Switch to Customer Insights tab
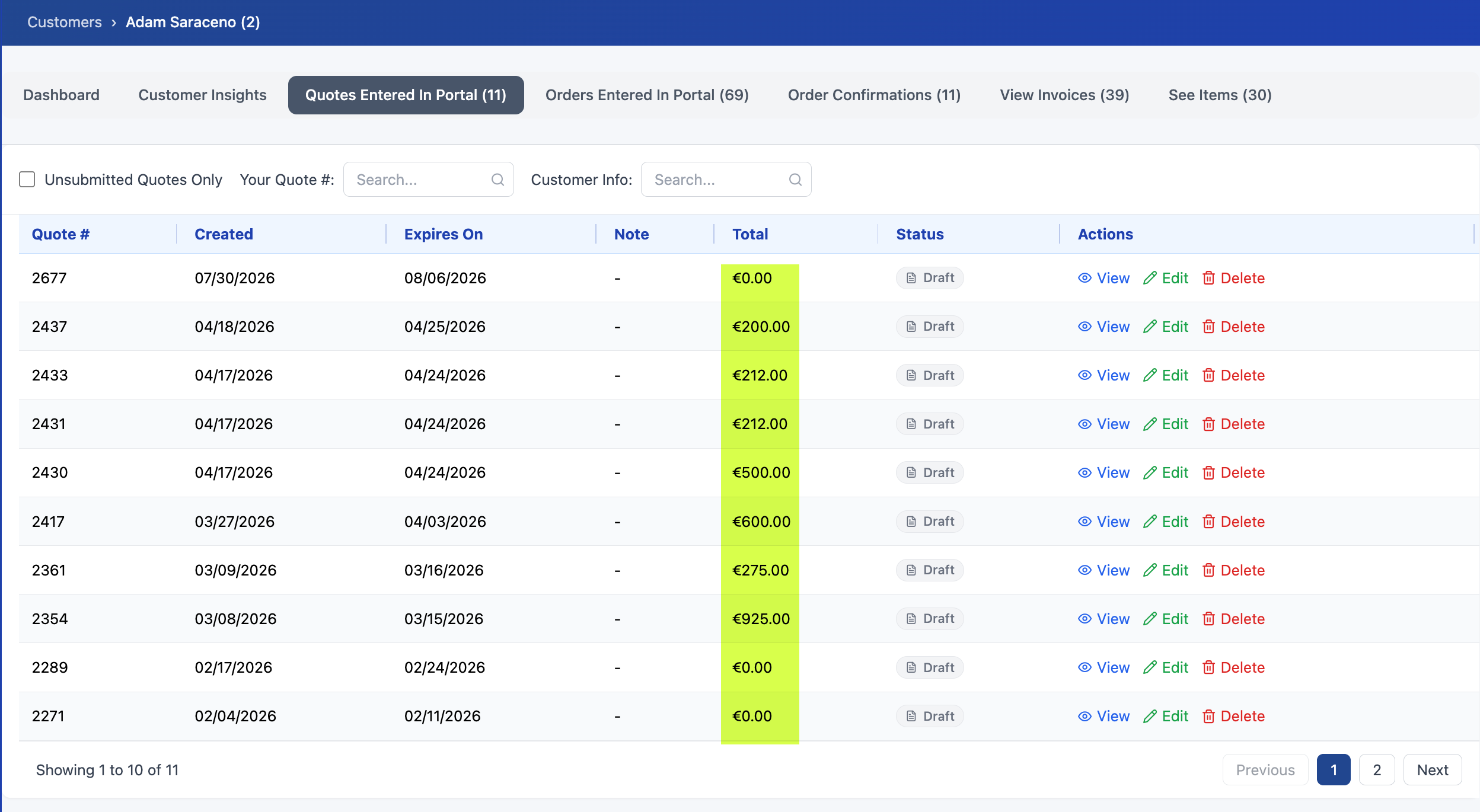This screenshot has width=1480, height=812. 202,95
